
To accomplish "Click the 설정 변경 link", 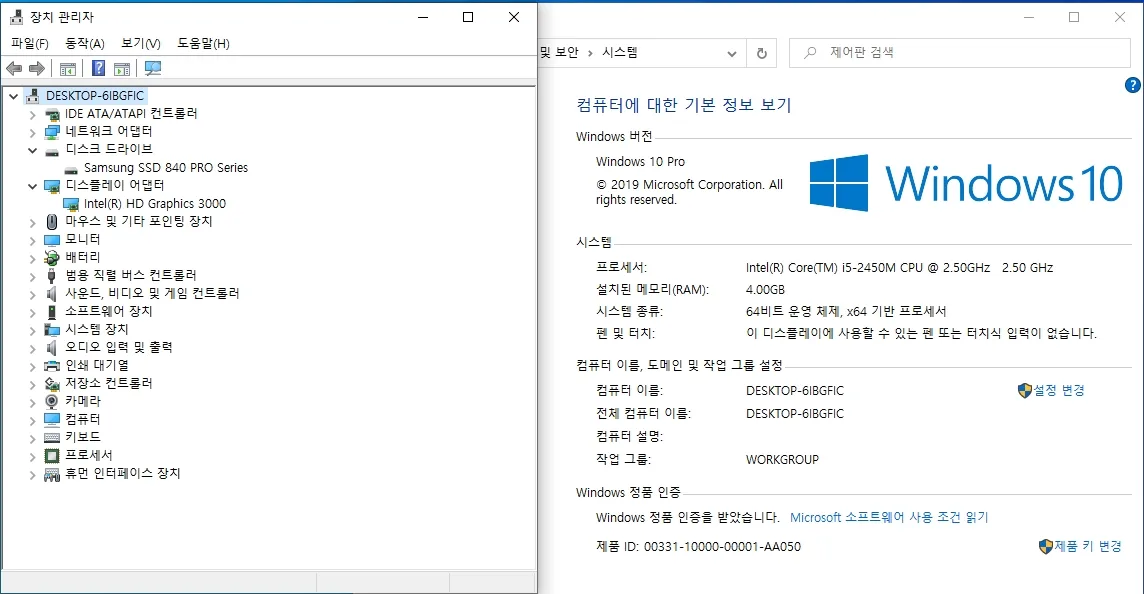I will point(1059,390).
